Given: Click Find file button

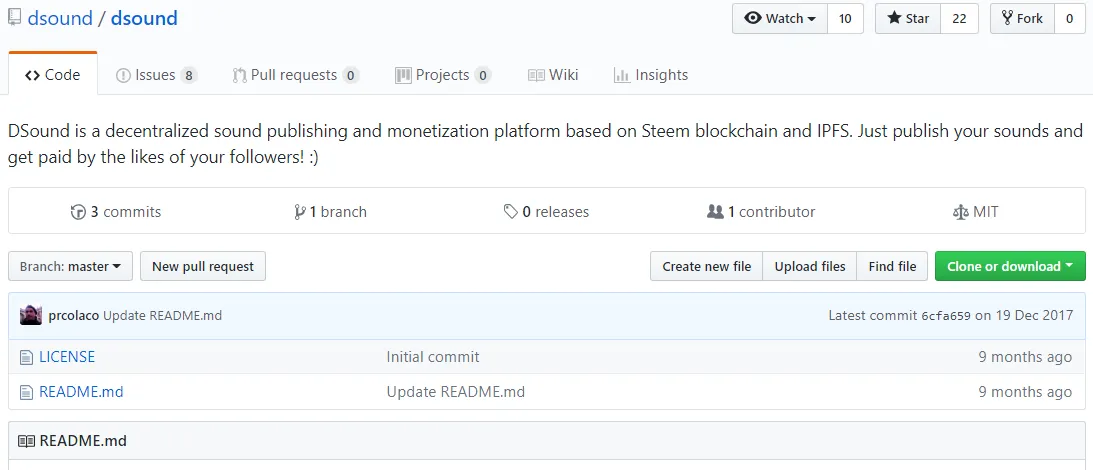Looking at the screenshot, I should pyautogui.click(x=892, y=266).
